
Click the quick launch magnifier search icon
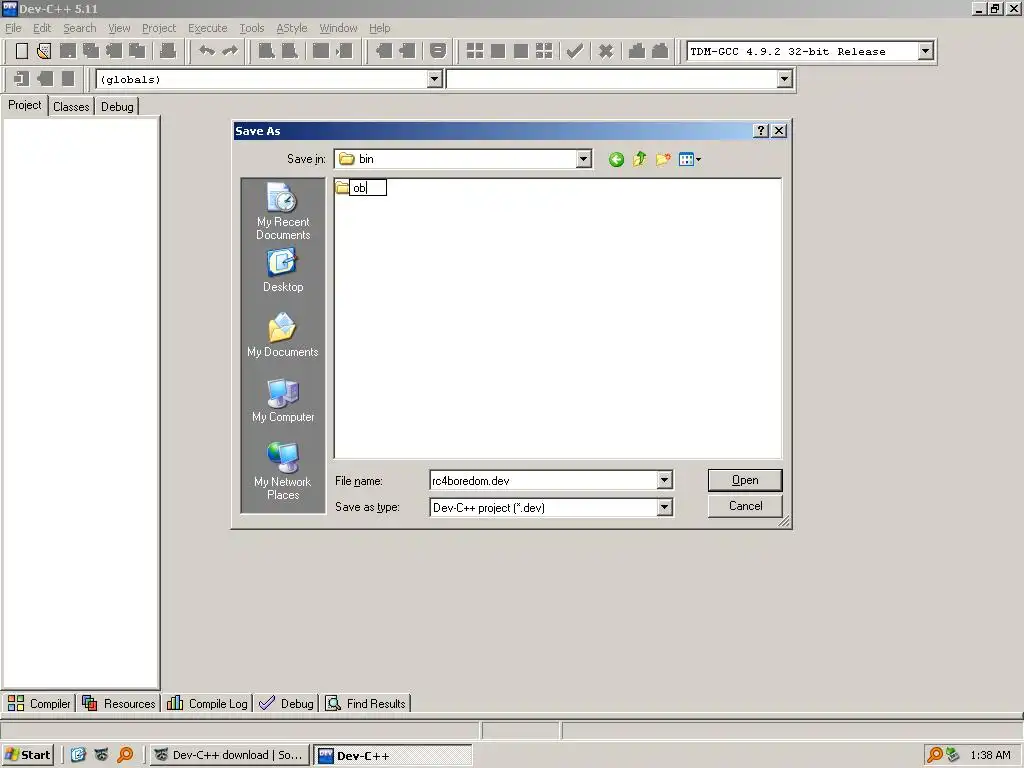click(125, 755)
